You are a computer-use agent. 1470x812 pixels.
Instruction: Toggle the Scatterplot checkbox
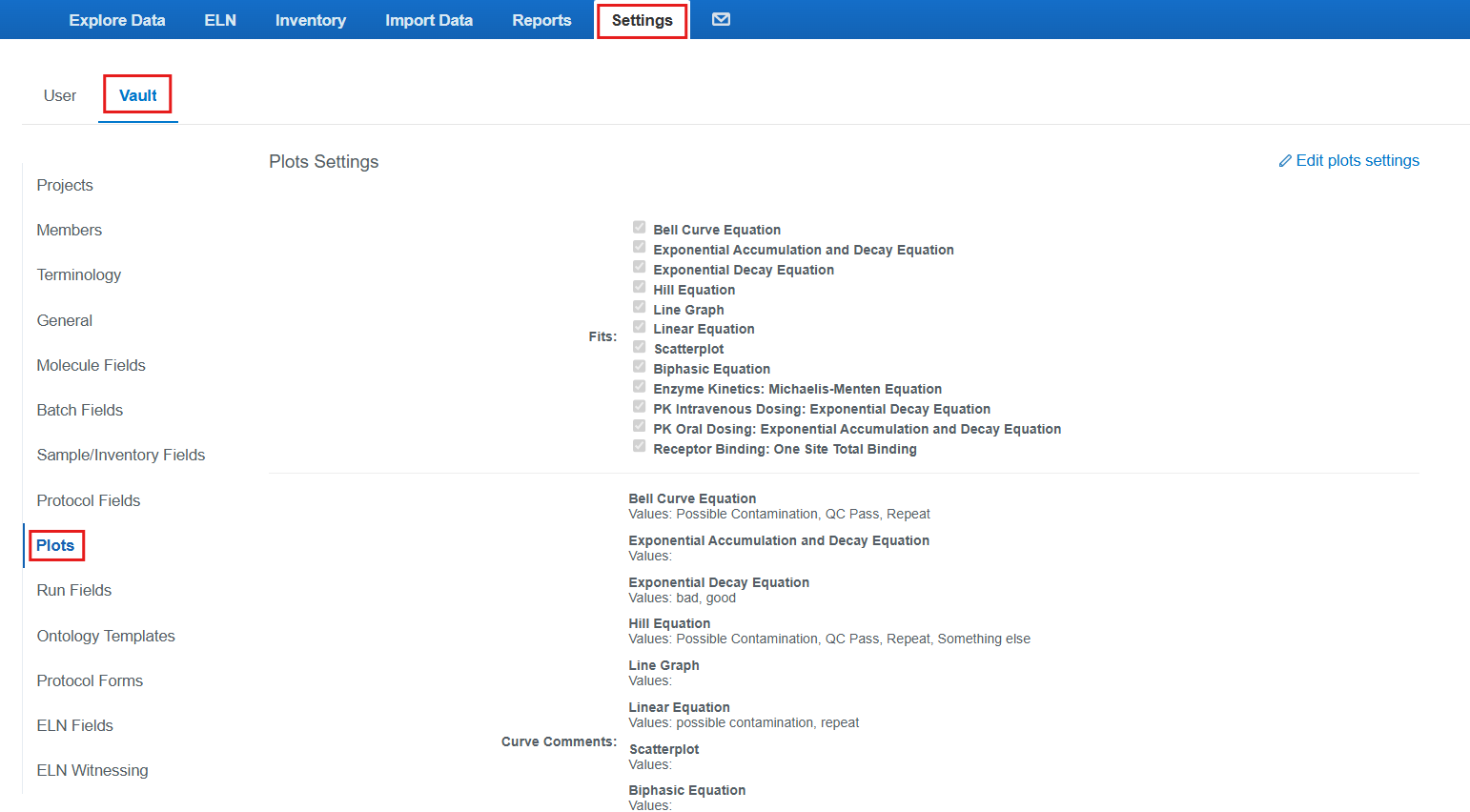(640, 347)
